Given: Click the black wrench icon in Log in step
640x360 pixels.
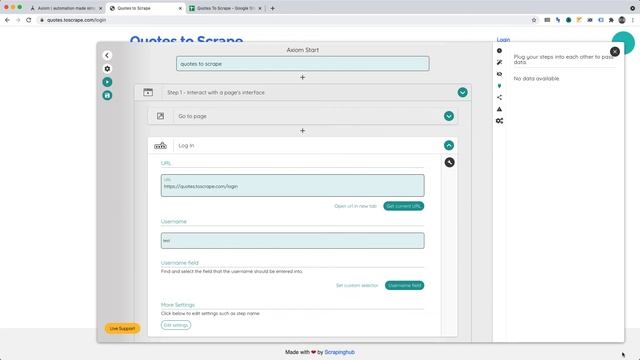Looking at the screenshot, I should [449, 162].
